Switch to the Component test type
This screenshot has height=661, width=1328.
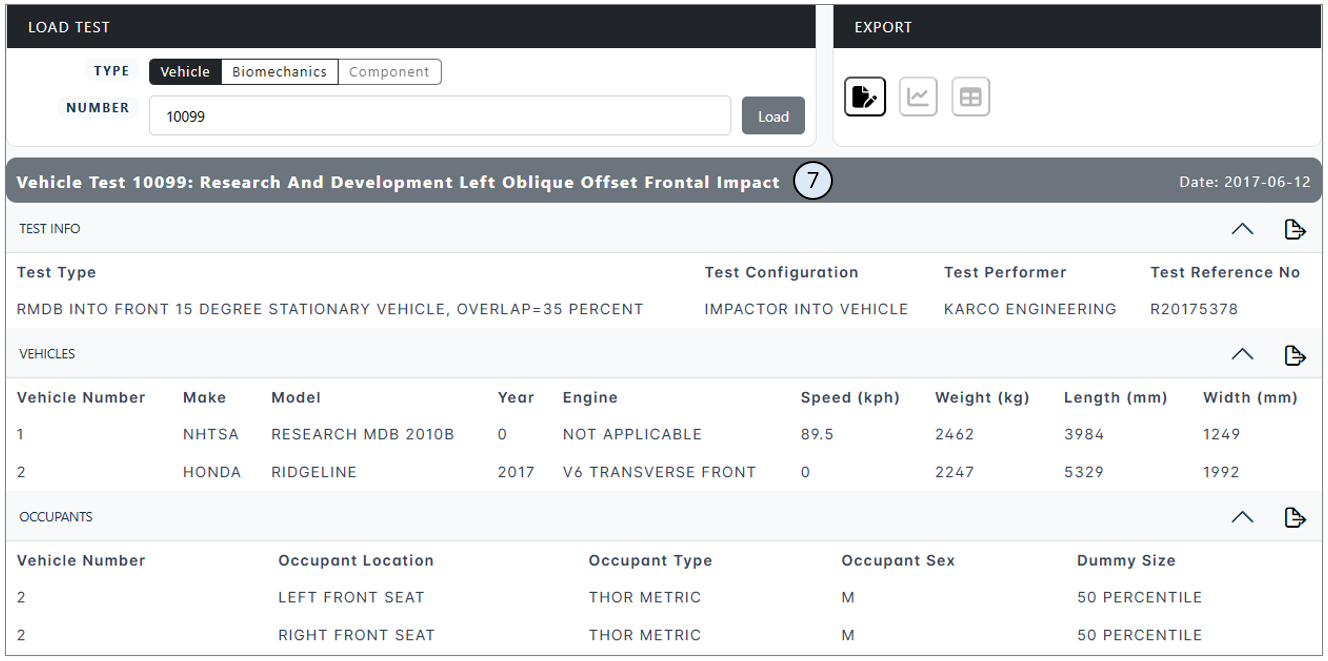389,71
